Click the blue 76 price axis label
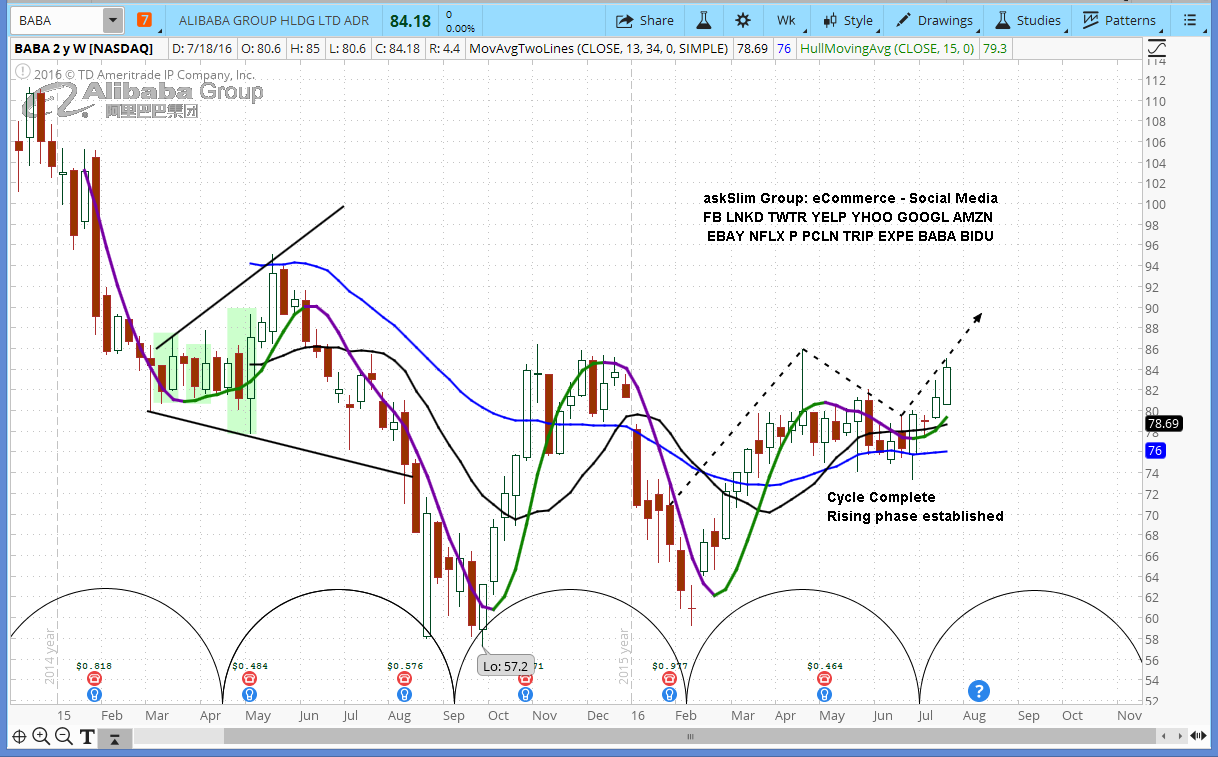This screenshot has width=1218, height=757. [1154, 450]
